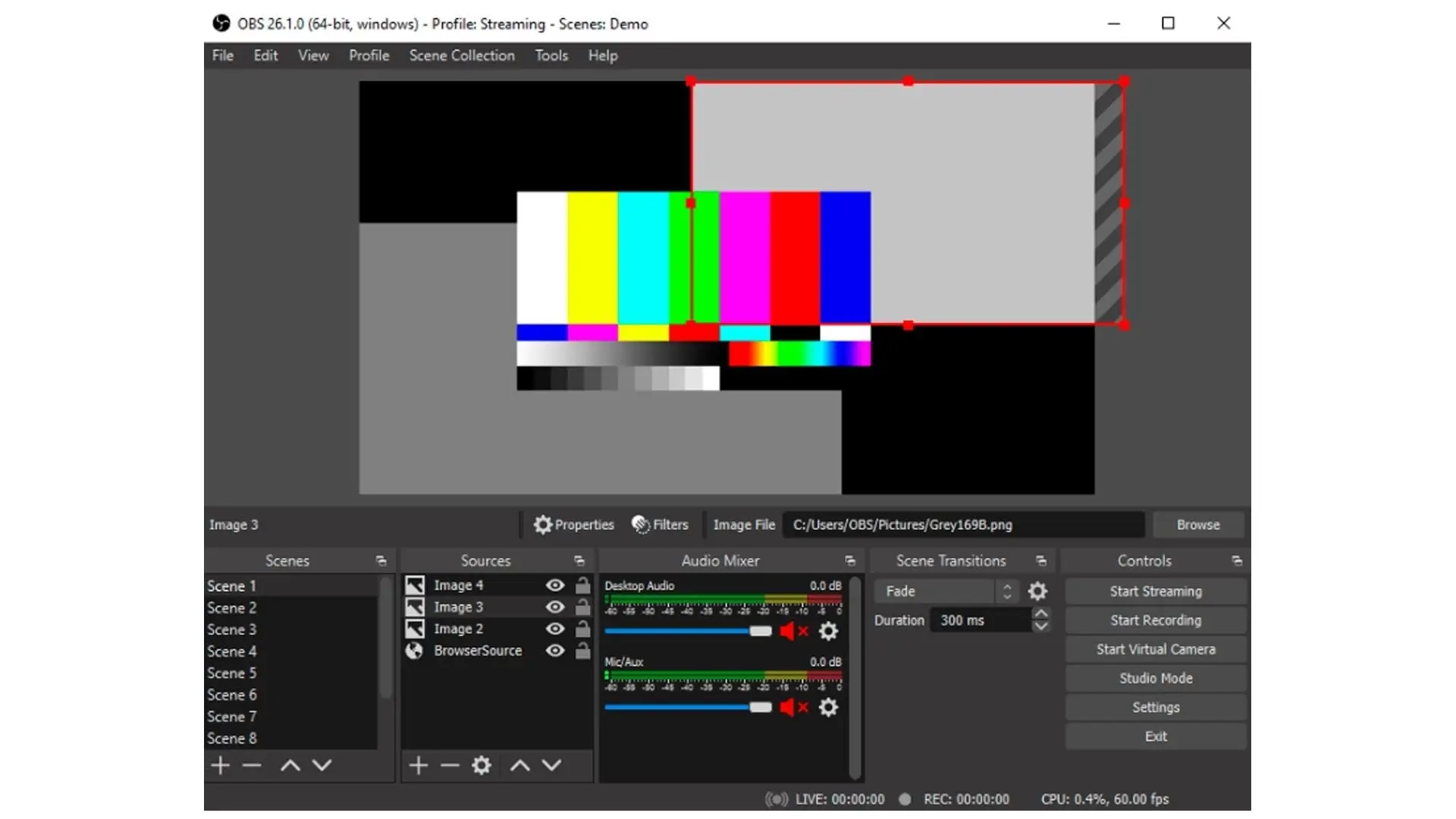Open Tools menu
The height and width of the screenshot is (819, 1456).
pyautogui.click(x=551, y=55)
